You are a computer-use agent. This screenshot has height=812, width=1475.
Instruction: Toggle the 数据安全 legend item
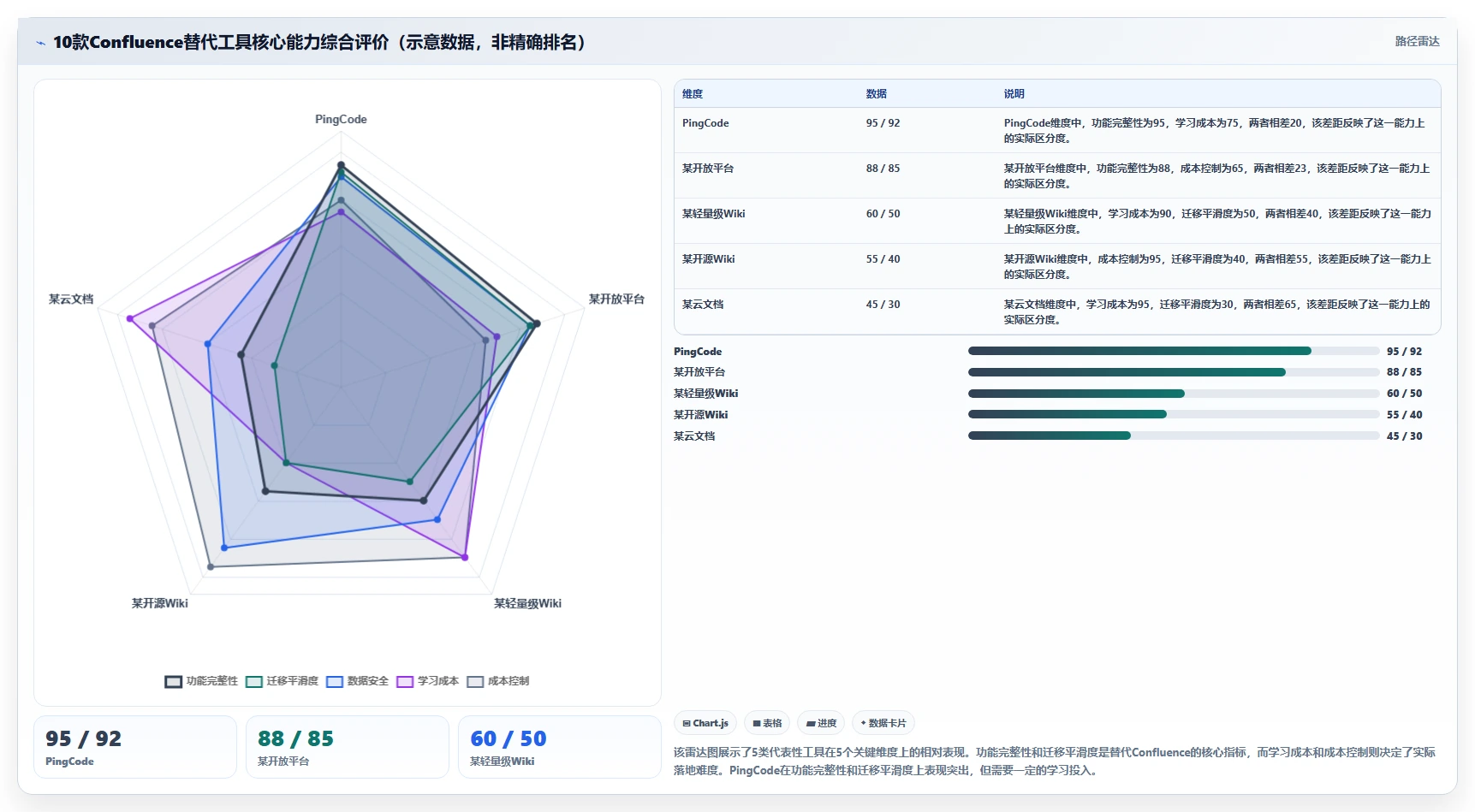click(357, 681)
